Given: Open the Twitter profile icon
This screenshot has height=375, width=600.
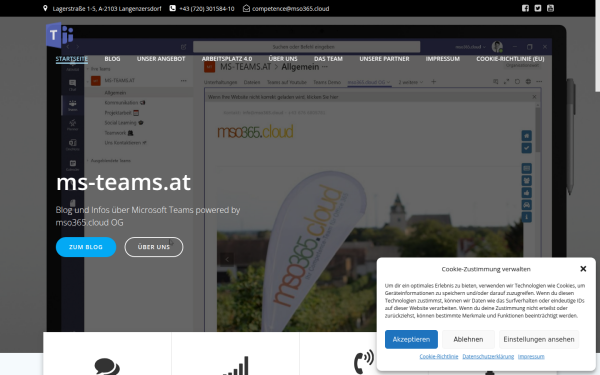Looking at the screenshot, I should pos(538,8).
